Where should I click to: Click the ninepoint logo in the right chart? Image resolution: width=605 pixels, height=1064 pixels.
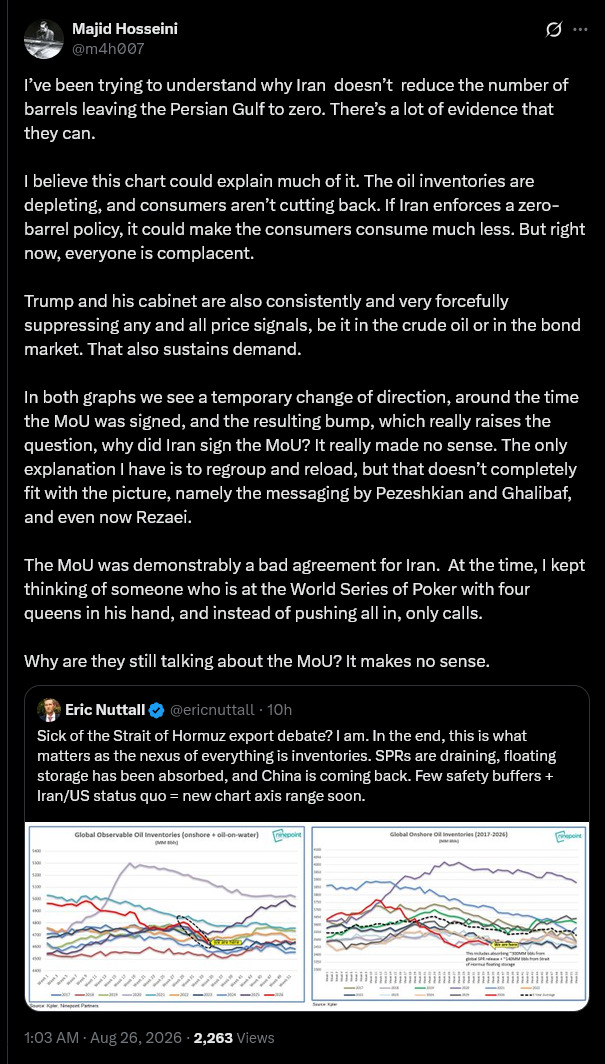point(566,837)
